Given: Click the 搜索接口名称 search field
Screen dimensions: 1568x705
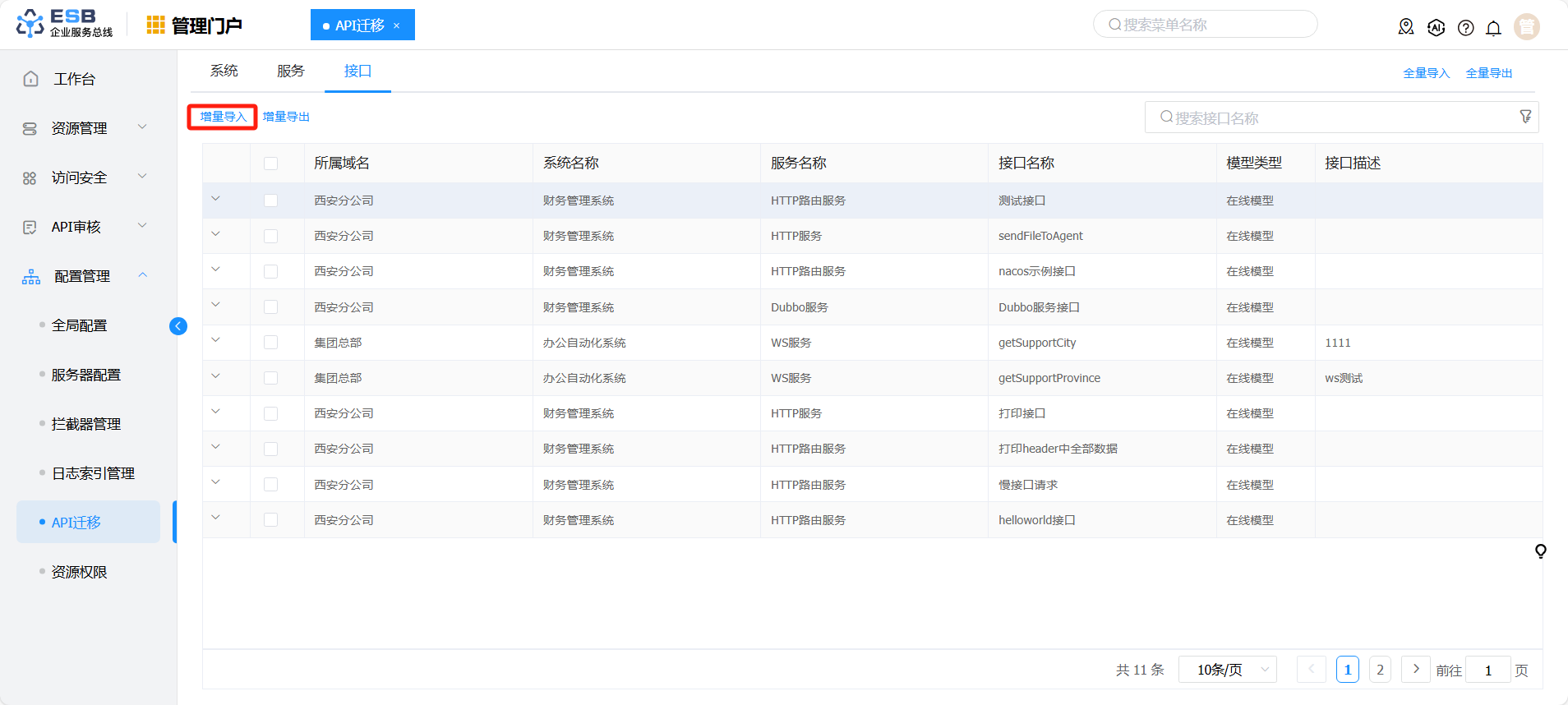Looking at the screenshot, I should [1331, 118].
